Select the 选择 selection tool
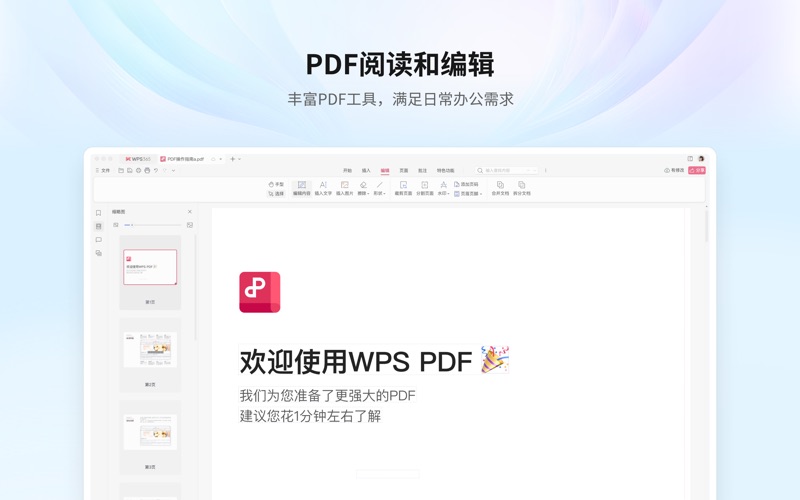The image size is (800, 500). 276,194
